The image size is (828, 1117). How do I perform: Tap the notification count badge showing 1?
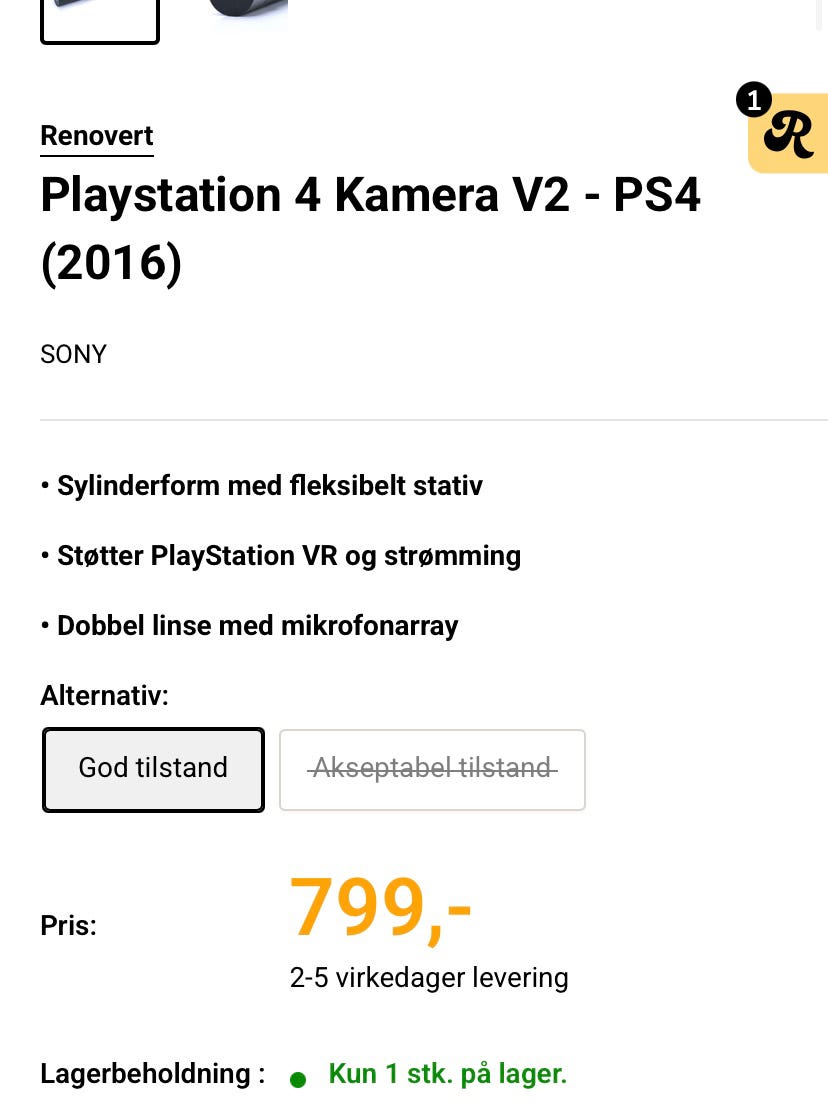click(x=753, y=100)
